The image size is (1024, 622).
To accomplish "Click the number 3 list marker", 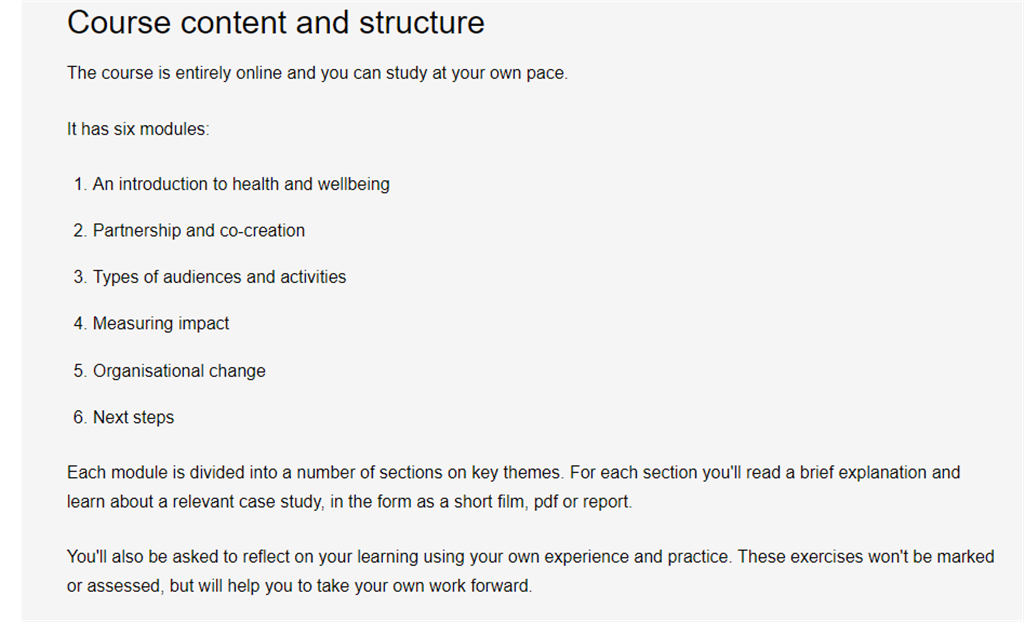I will click(80, 277).
